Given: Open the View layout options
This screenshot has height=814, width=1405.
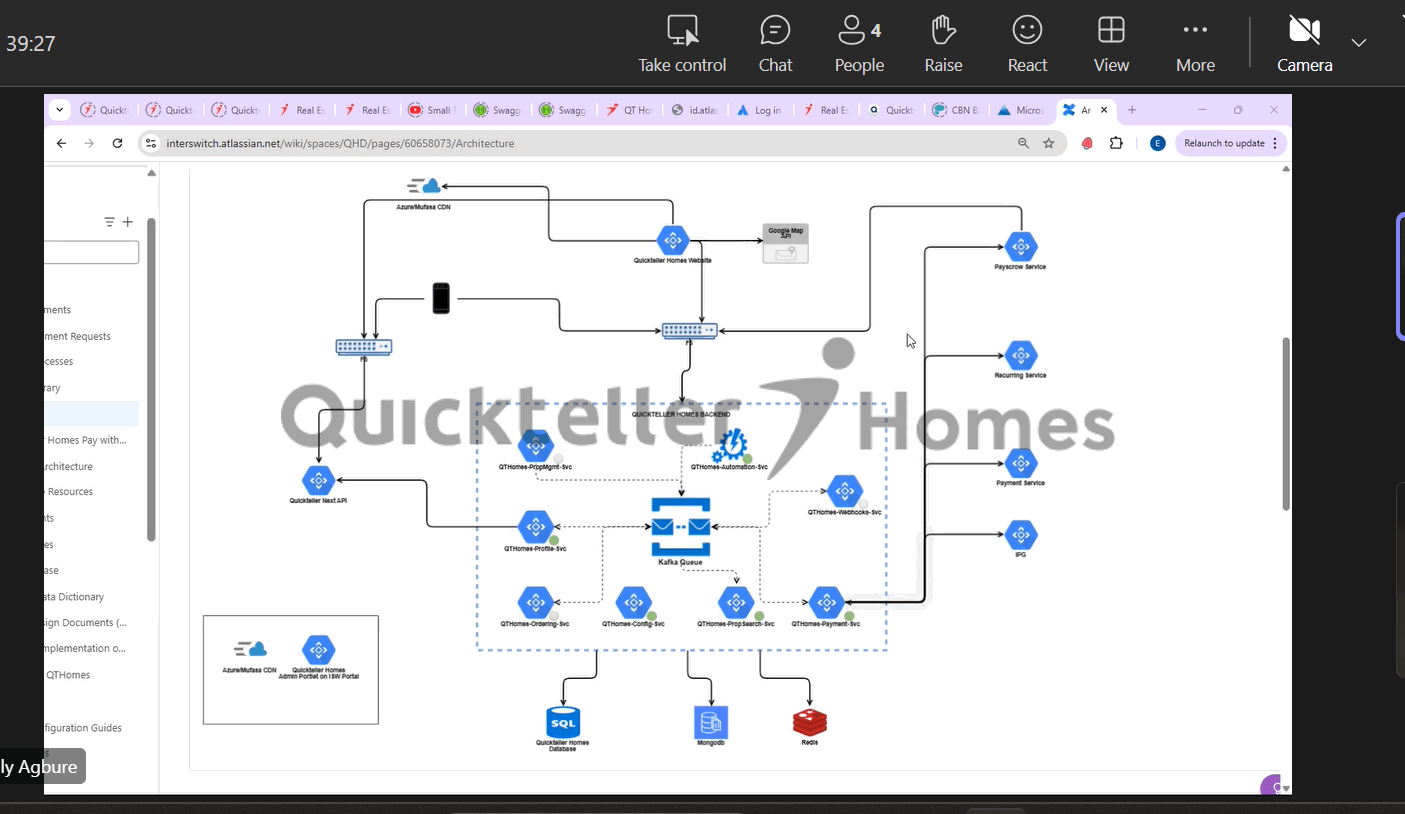Looking at the screenshot, I should click(x=1111, y=44).
